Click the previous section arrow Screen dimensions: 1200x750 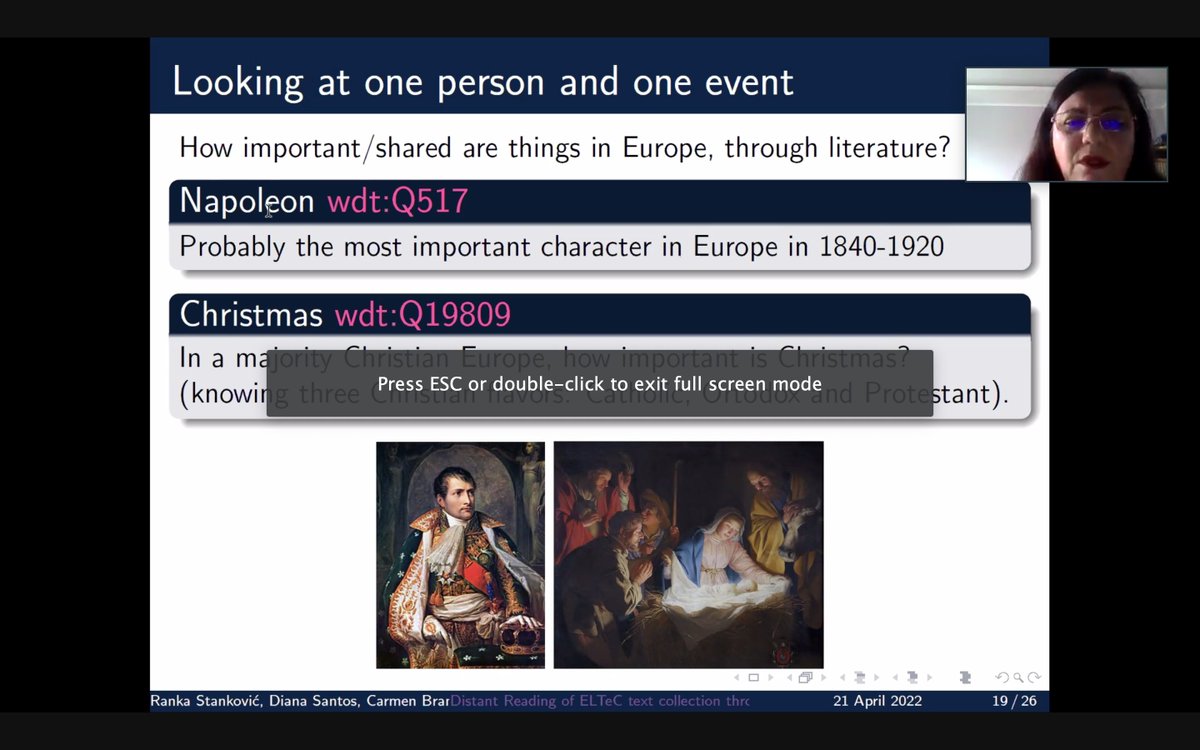pos(895,677)
